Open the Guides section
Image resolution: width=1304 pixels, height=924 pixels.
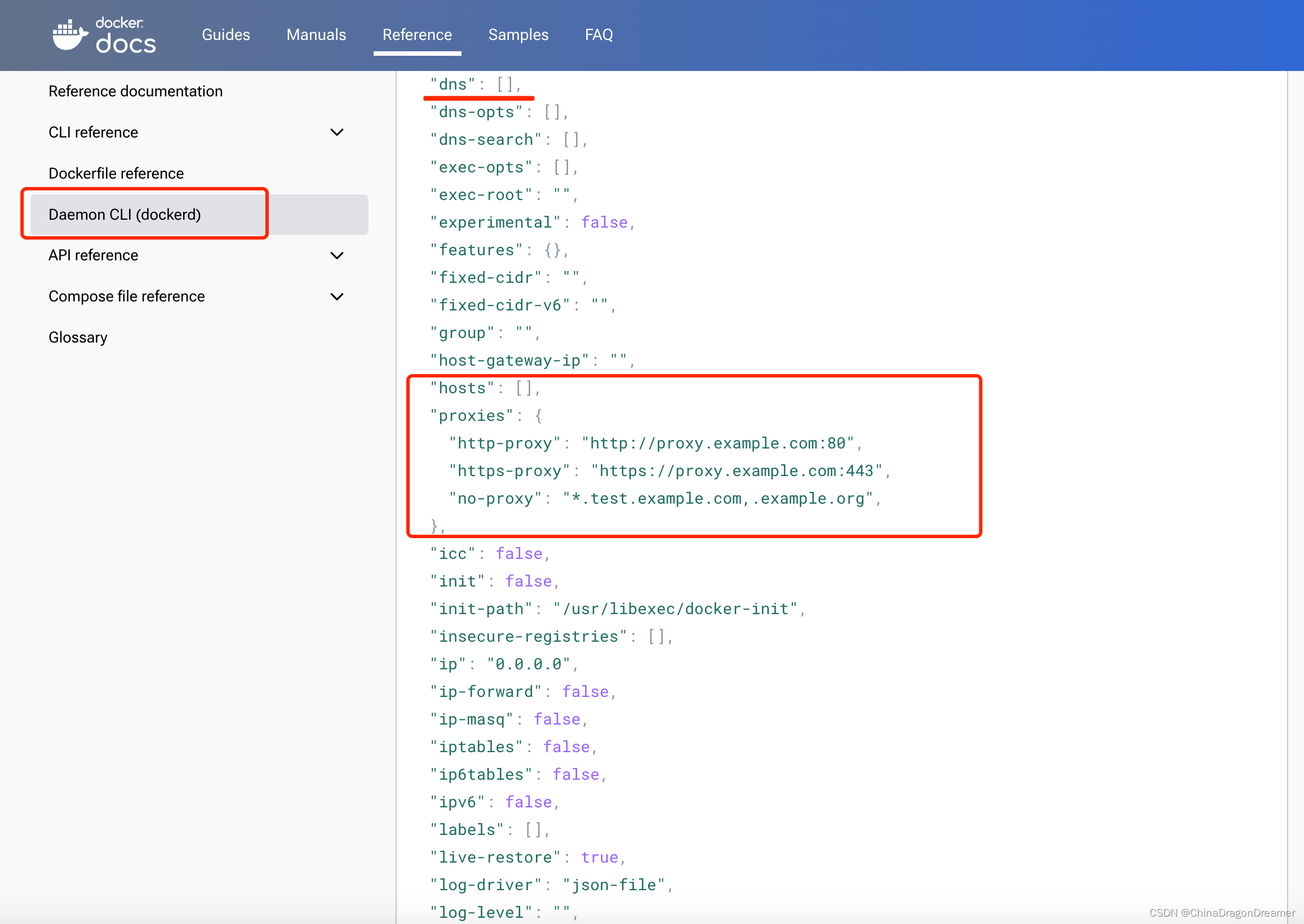click(225, 34)
